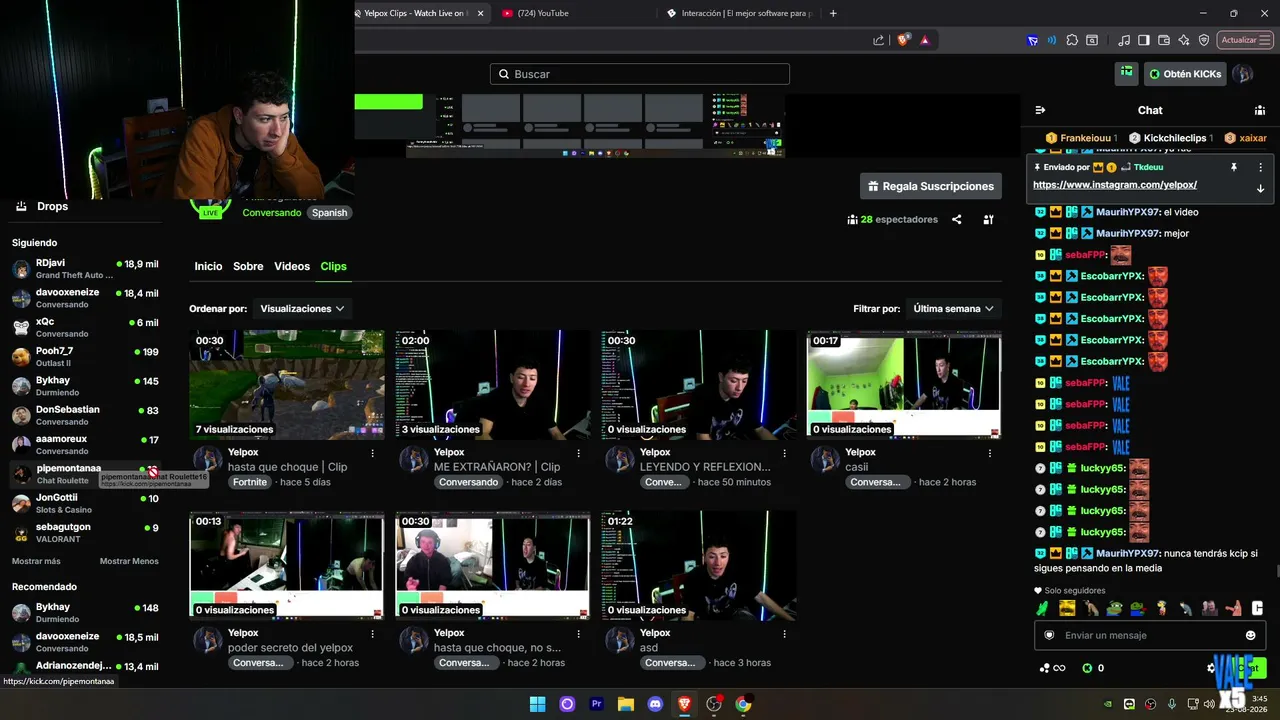1280x720 pixels.
Task: Insert the white C quick emote
Action: click(1257, 608)
